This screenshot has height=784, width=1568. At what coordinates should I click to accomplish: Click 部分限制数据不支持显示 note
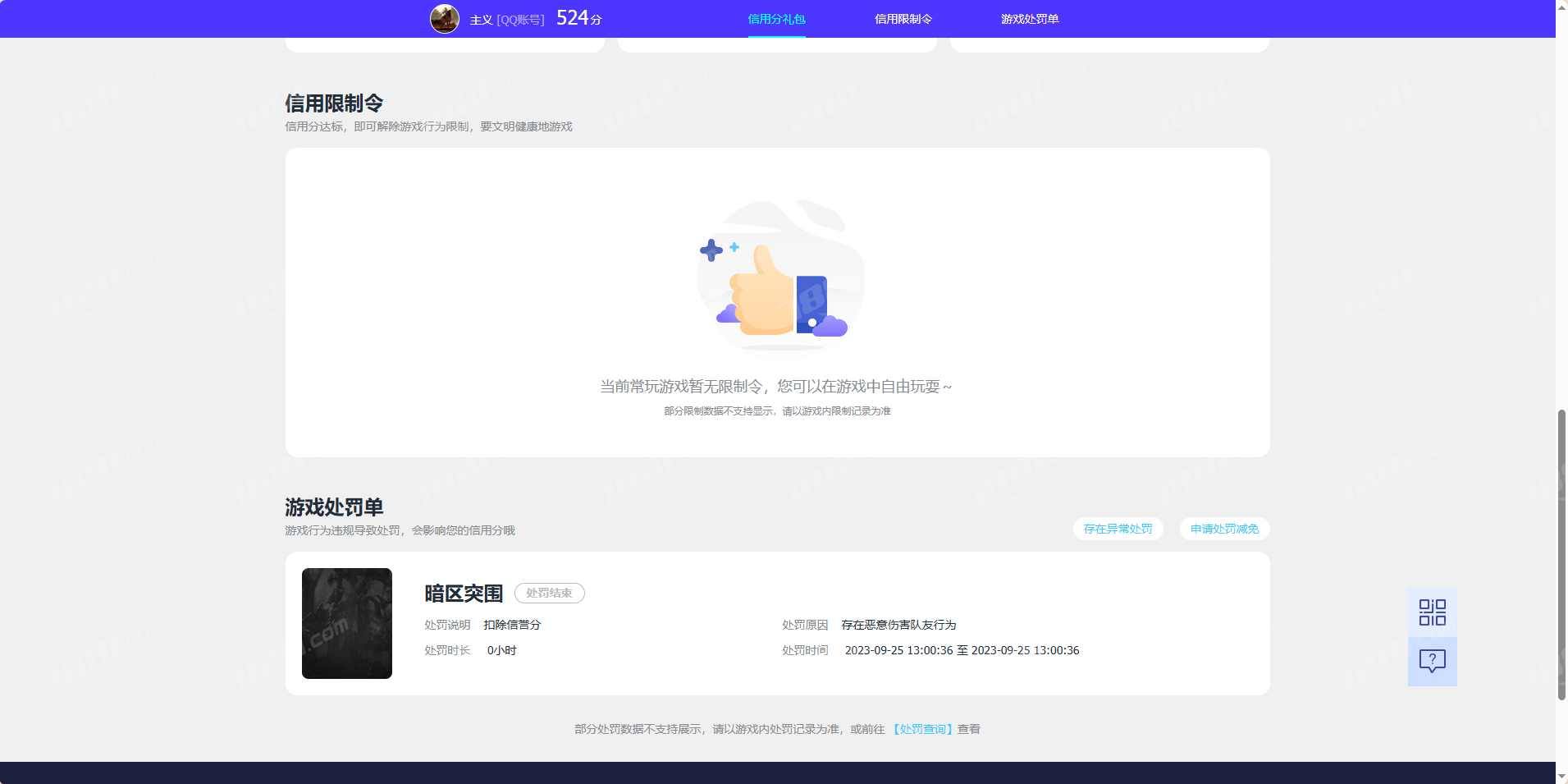click(x=777, y=410)
